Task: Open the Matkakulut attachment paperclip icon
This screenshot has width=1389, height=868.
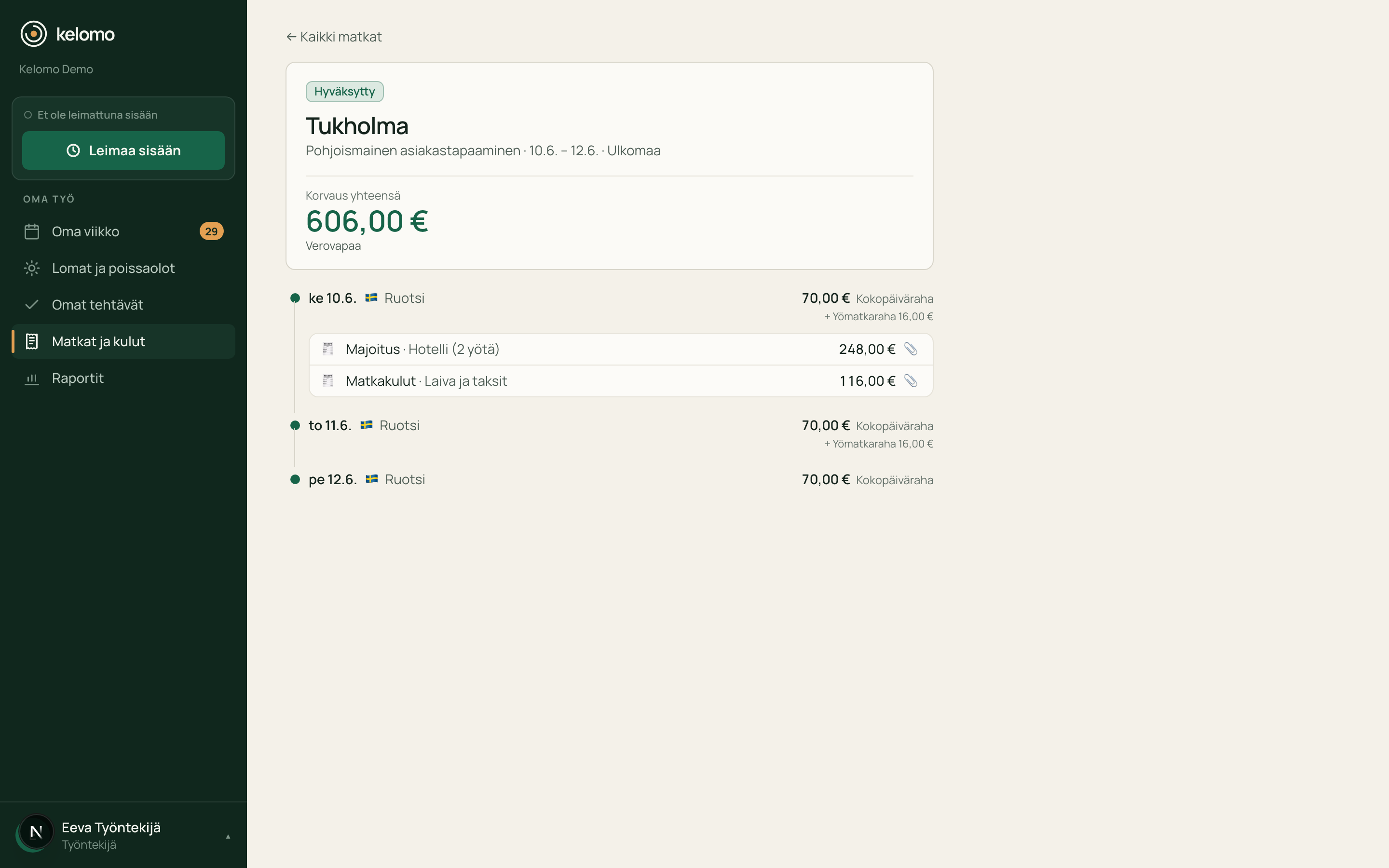Action: point(910,380)
